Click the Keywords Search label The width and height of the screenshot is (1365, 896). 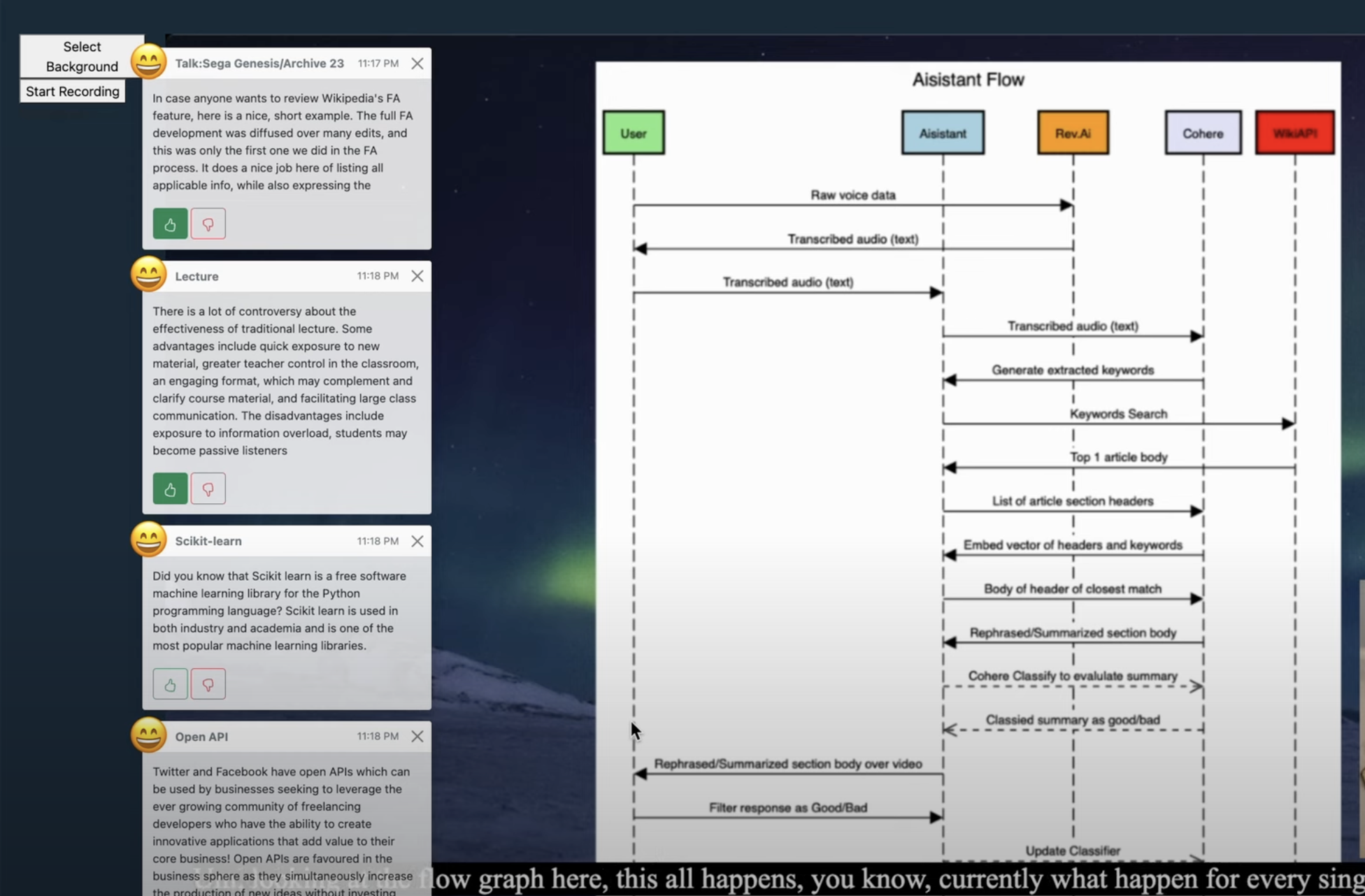point(1118,414)
